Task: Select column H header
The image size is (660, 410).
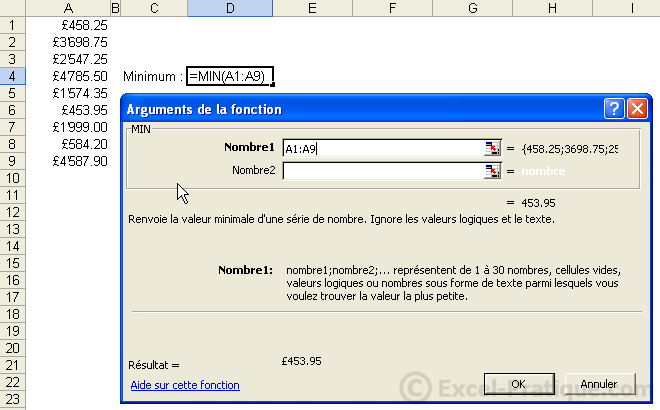Action: 552,8
